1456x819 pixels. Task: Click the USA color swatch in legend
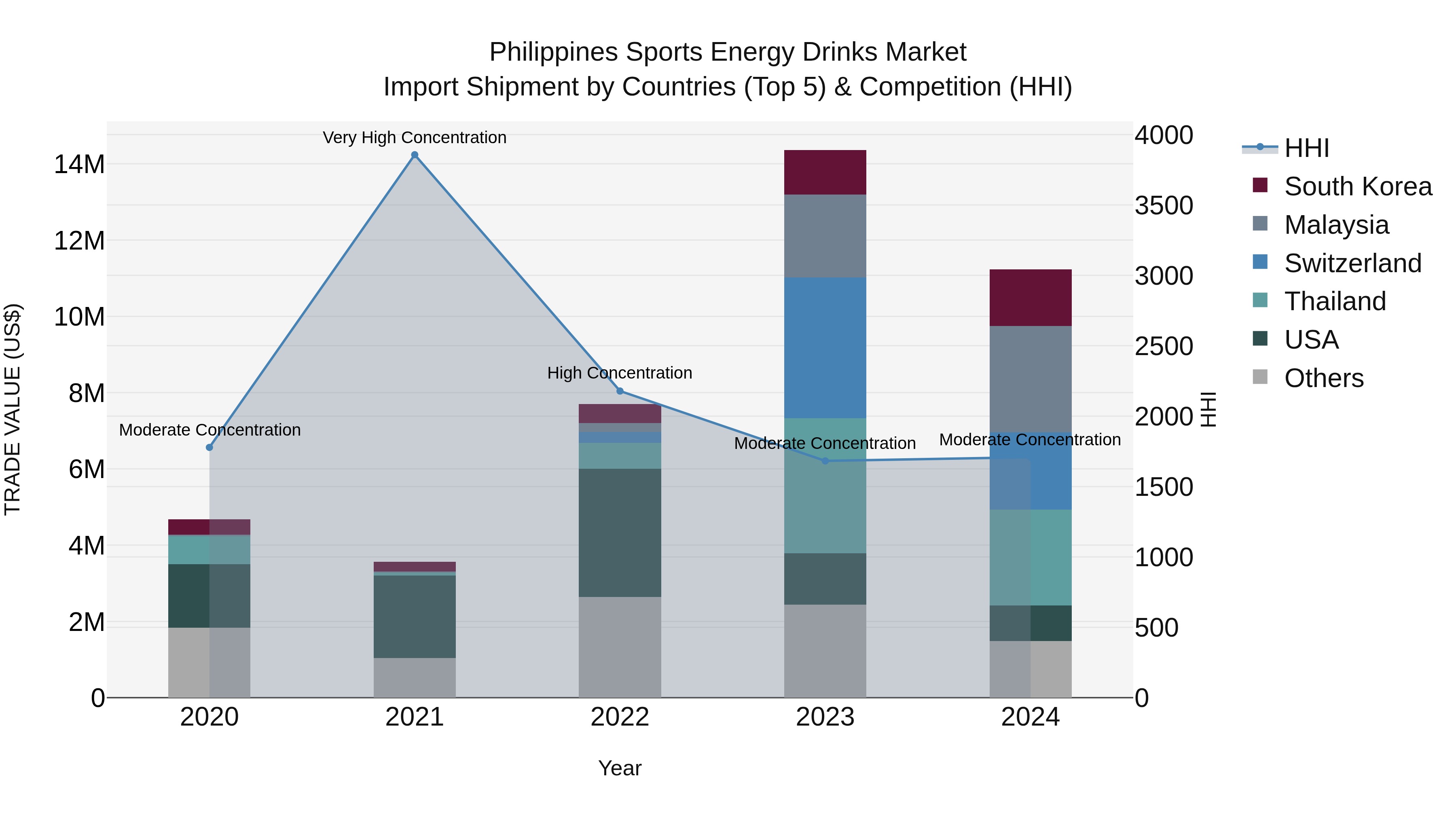(x=1260, y=339)
